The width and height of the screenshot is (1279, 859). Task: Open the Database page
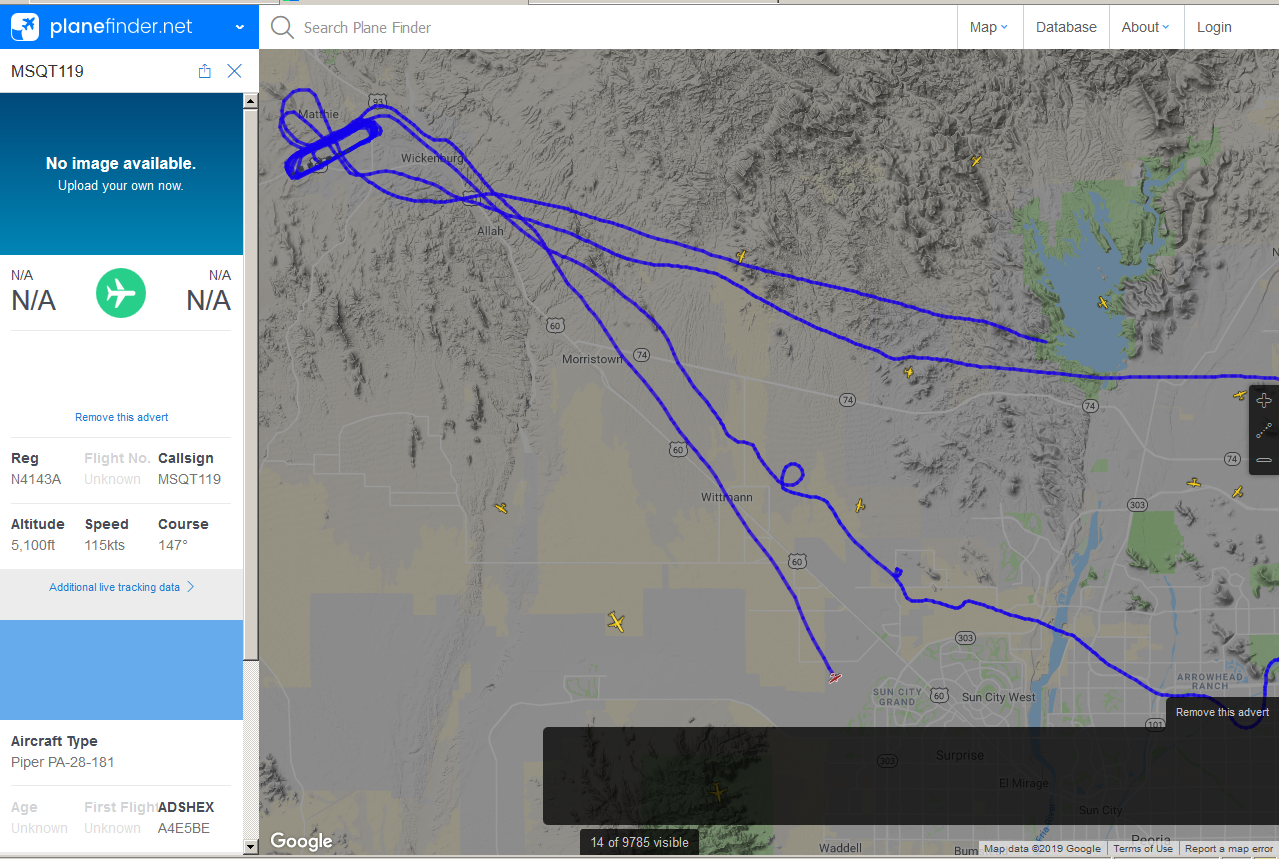point(1066,27)
